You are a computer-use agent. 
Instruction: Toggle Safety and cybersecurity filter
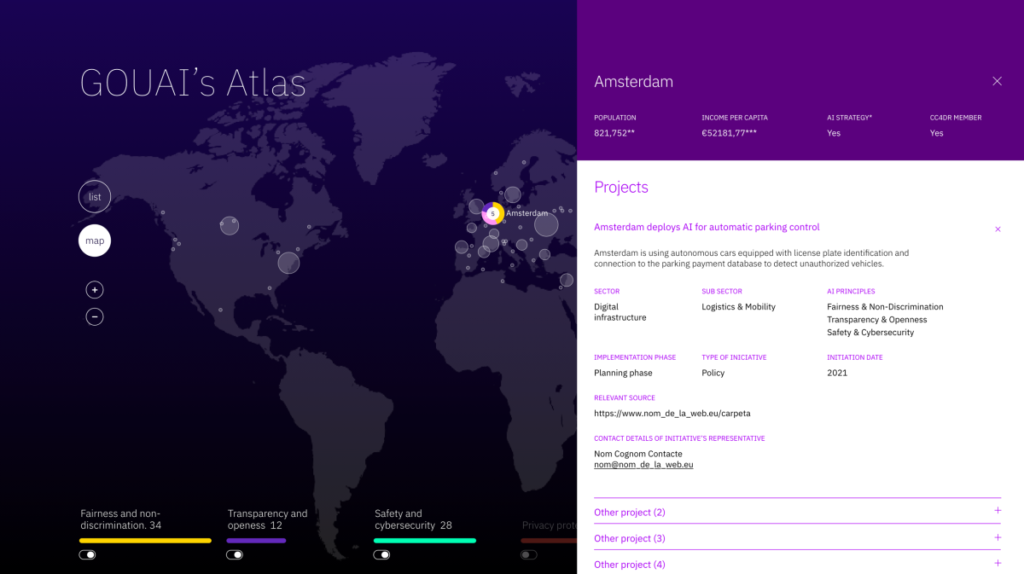(x=382, y=554)
